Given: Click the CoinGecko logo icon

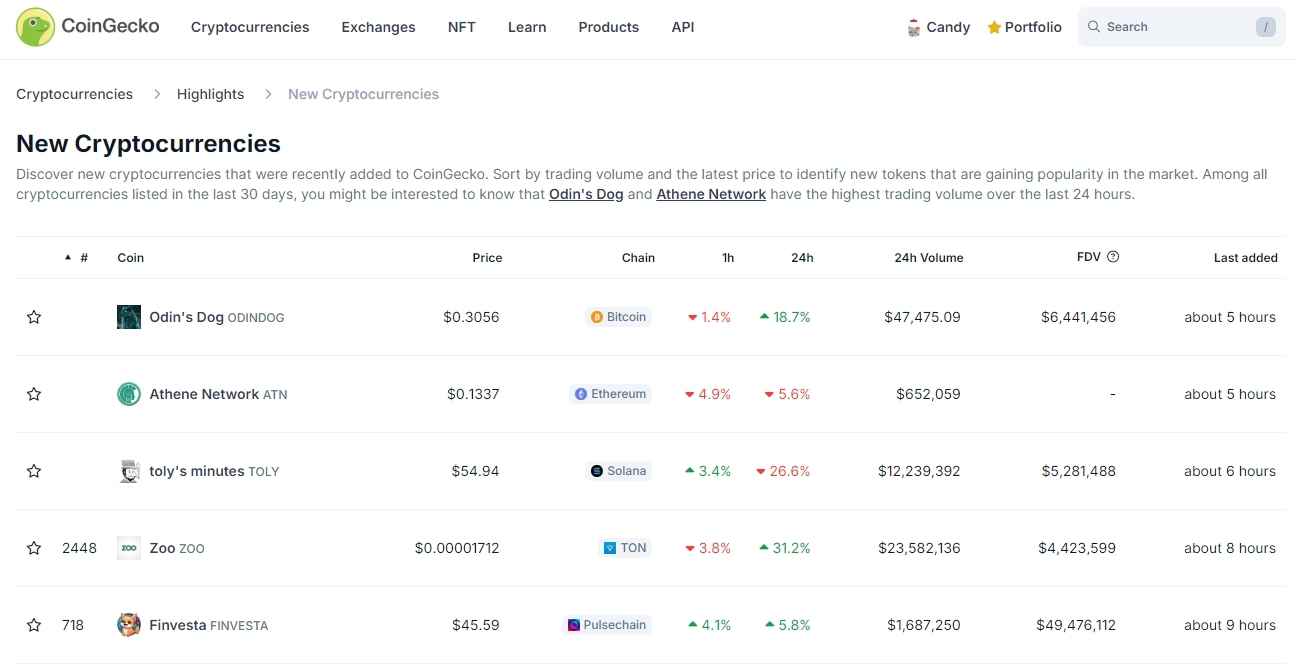Looking at the screenshot, I should click(x=36, y=27).
